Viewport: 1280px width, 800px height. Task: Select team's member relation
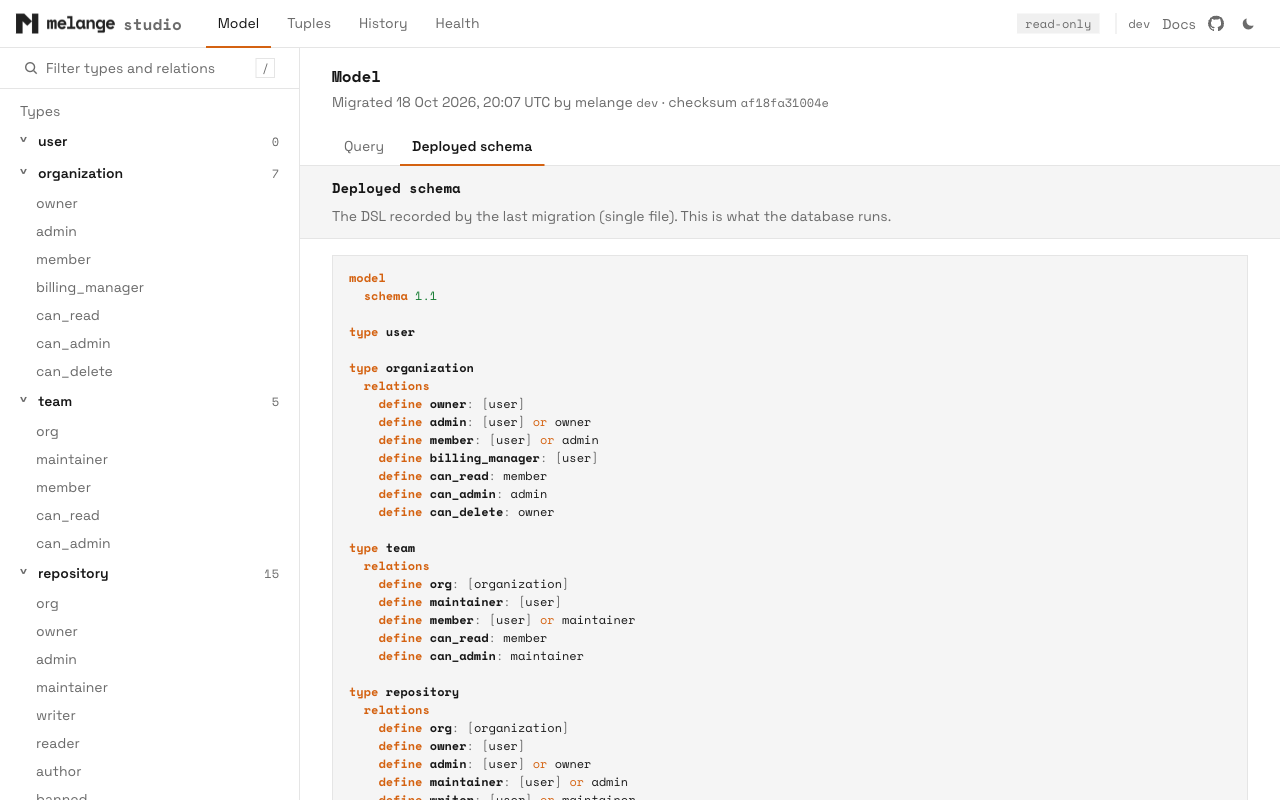point(63,488)
